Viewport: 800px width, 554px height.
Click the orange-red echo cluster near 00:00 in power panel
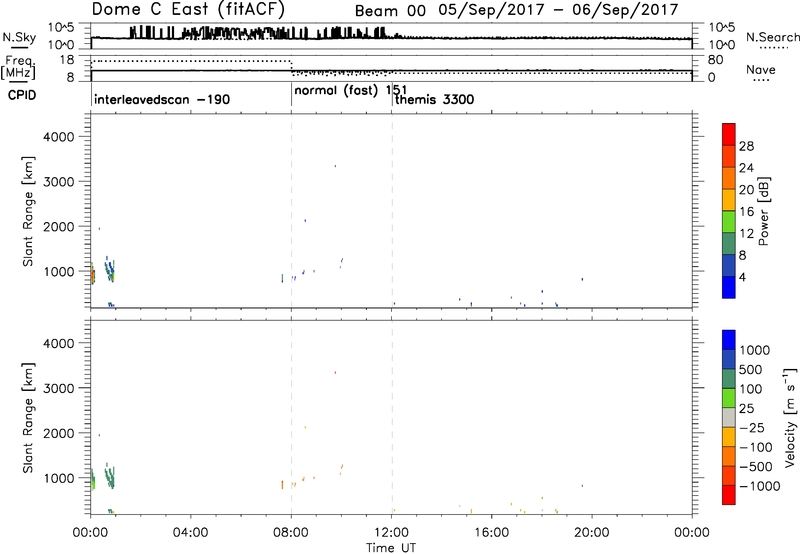tap(93, 275)
